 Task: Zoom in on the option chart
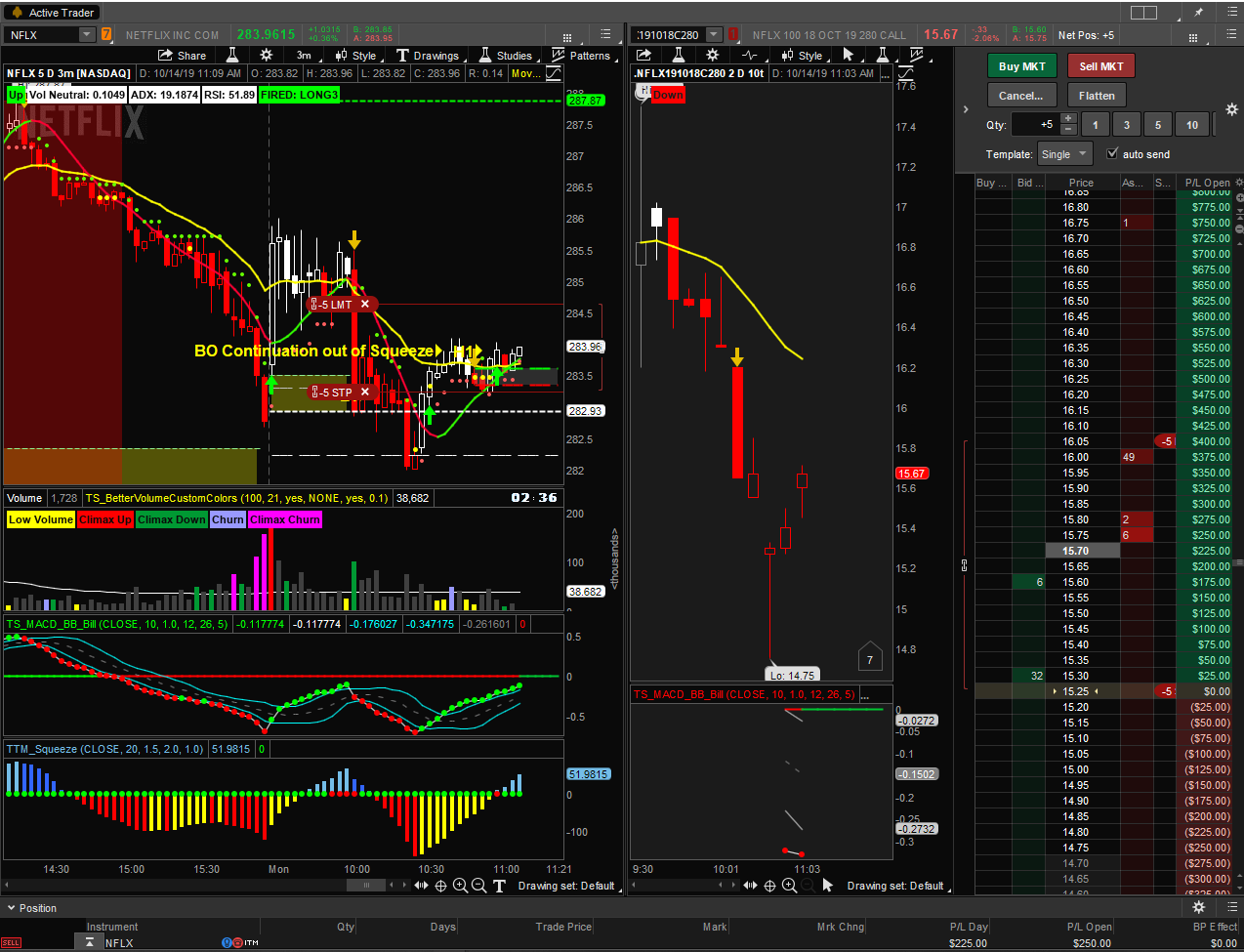[x=789, y=886]
